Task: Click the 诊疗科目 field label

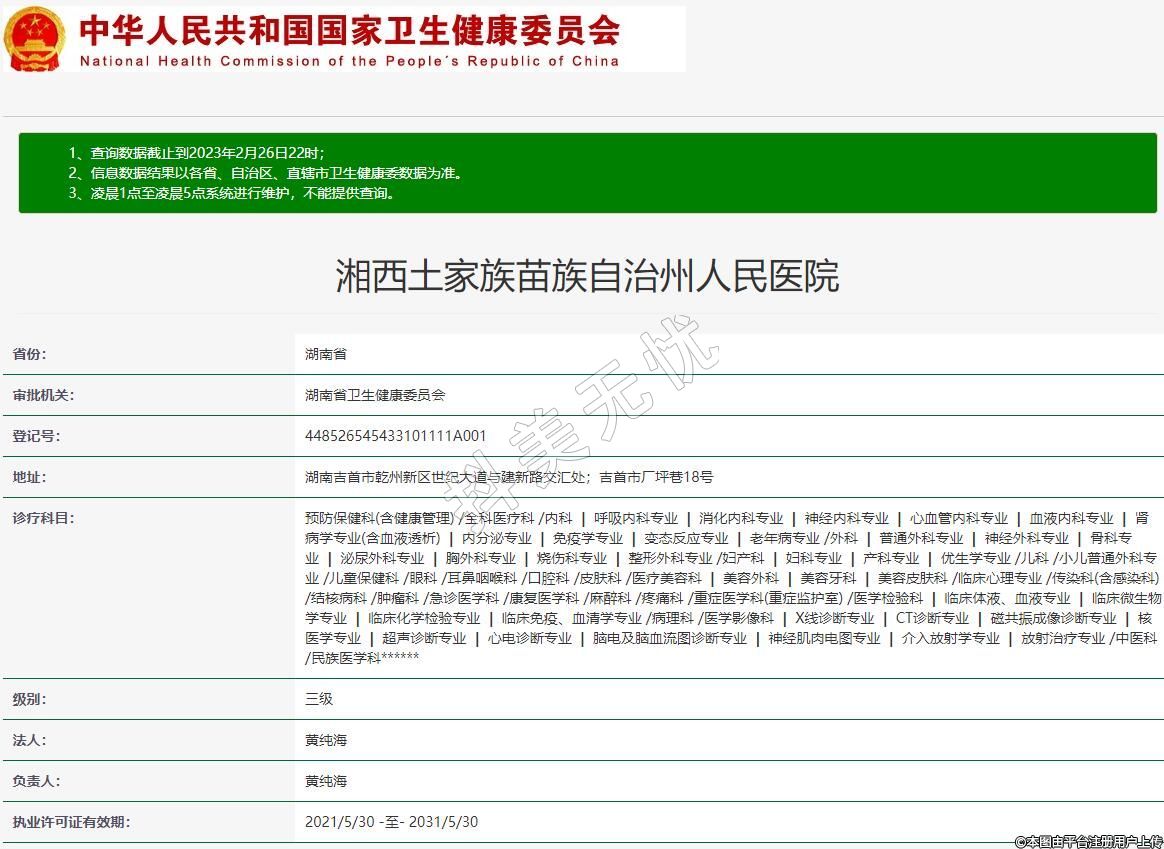Action: tap(43, 518)
